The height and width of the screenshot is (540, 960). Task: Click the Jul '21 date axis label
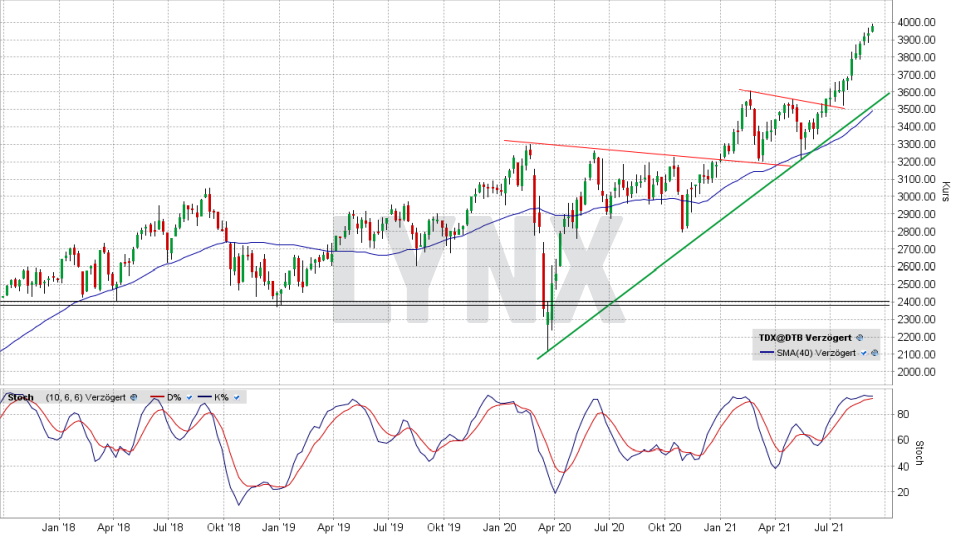click(x=829, y=527)
